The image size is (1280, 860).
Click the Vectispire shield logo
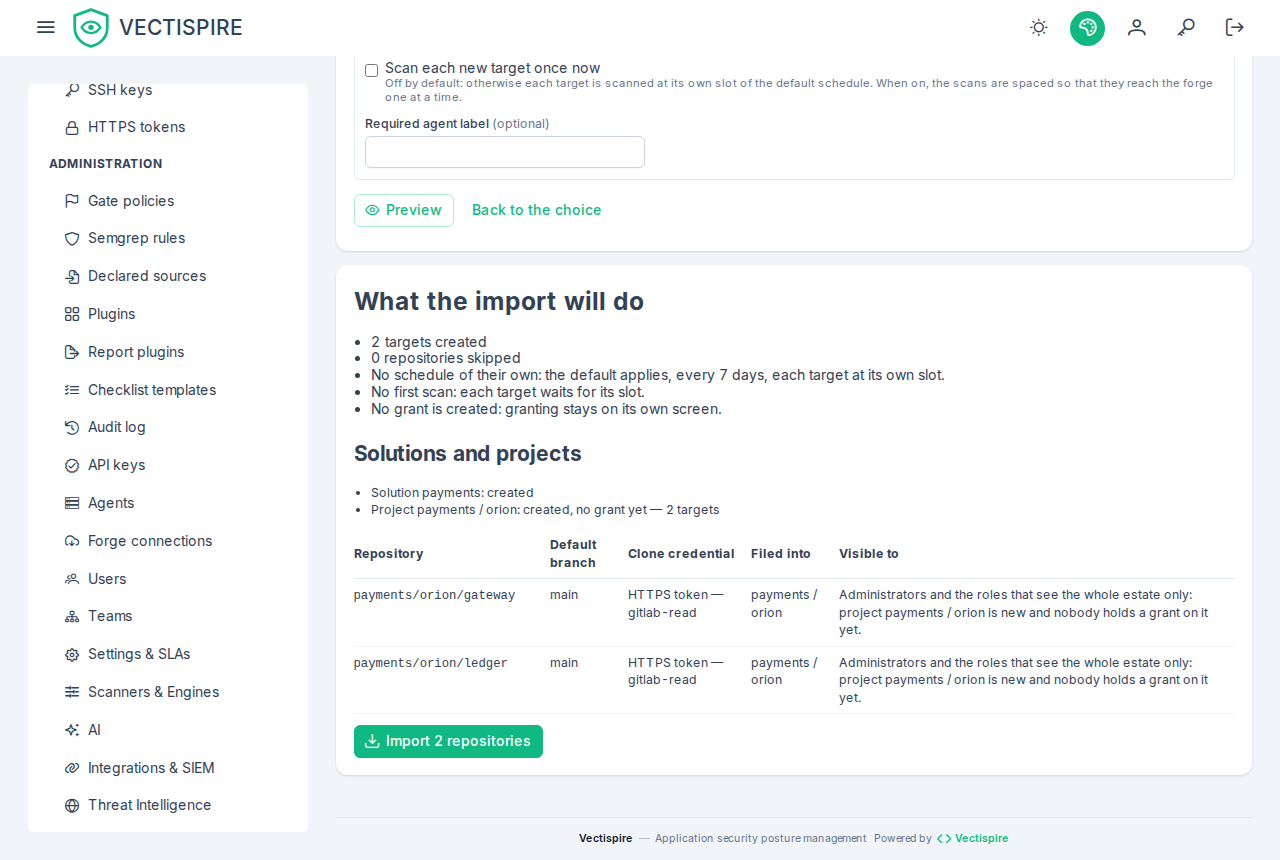91,28
